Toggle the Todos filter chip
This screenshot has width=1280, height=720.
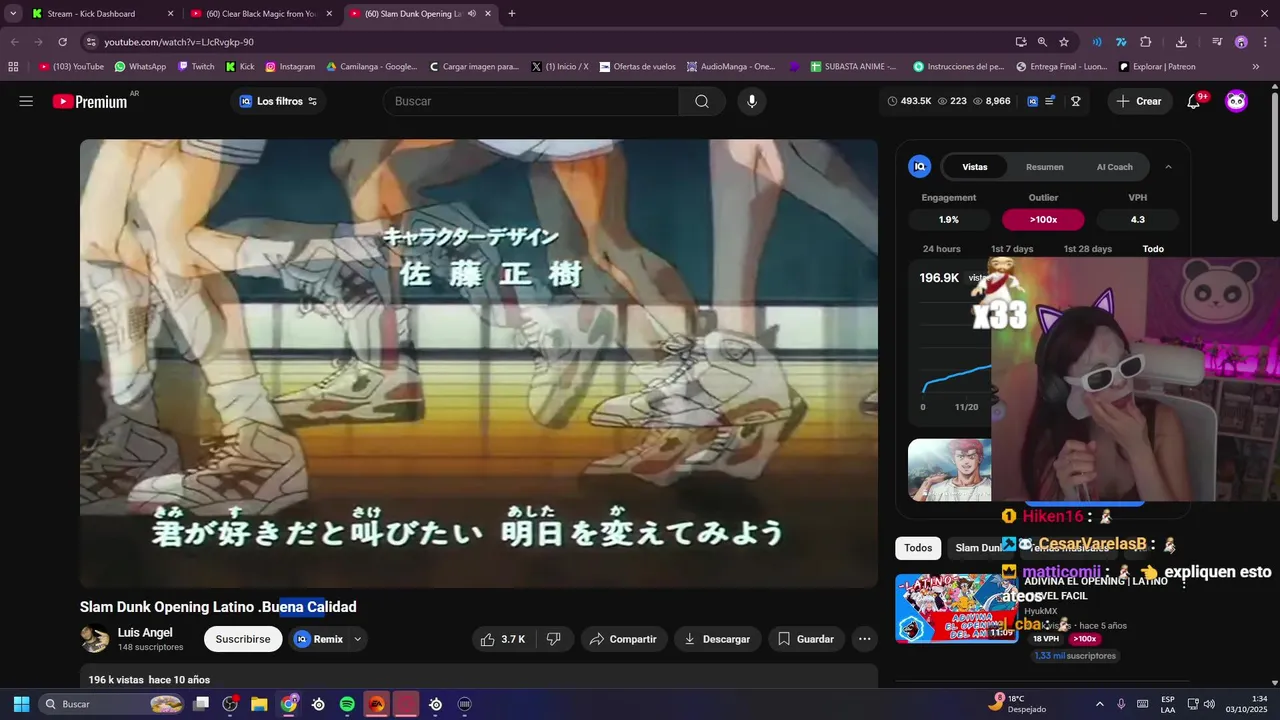pyautogui.click(x=918, y=548)
